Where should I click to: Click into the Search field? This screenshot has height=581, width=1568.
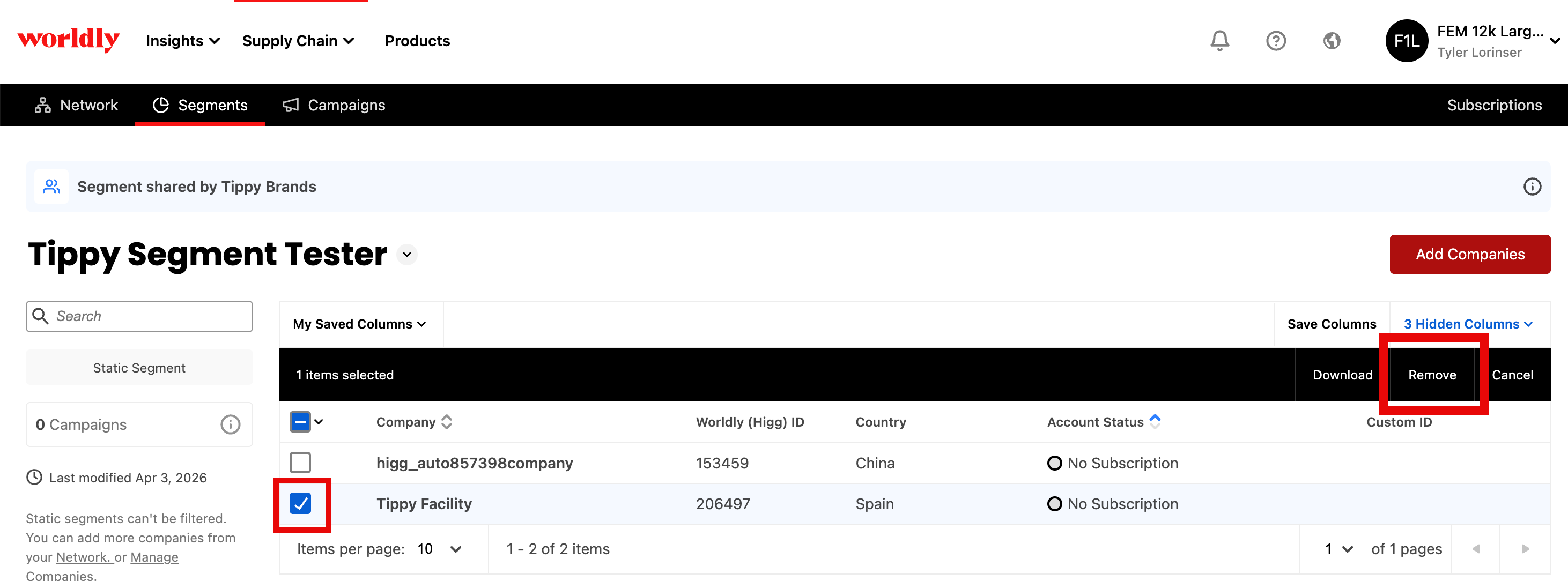point(139,316)
